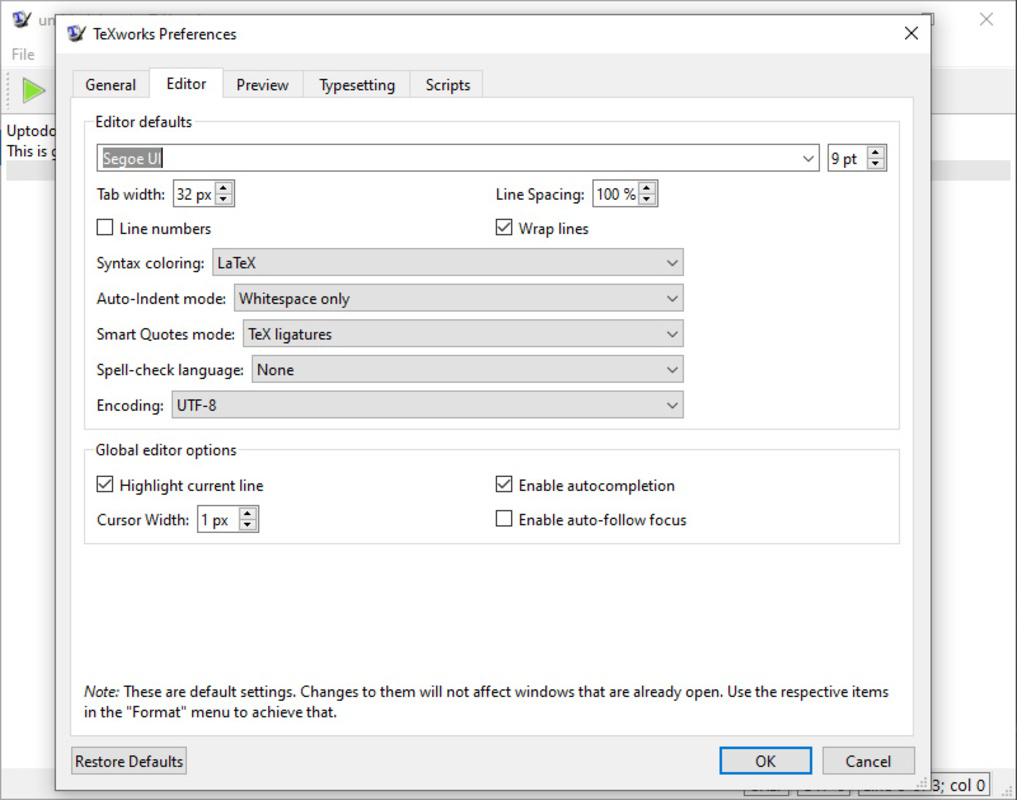1017x800 pixels.
Task: Open the Preview tab
Action: tap(262, 85)
